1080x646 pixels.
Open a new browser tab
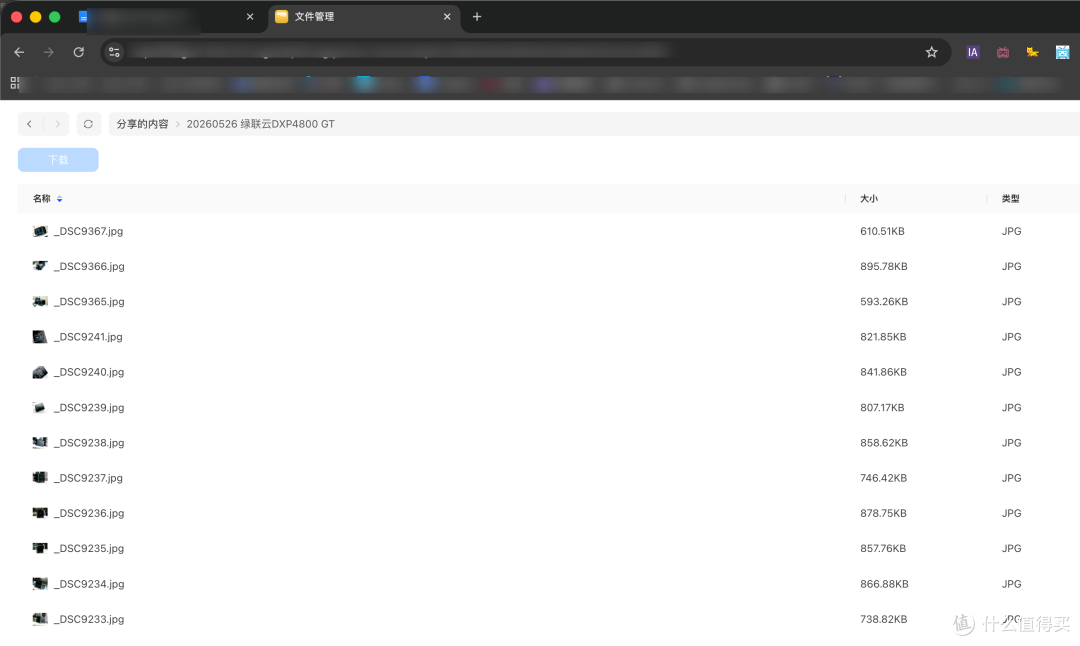477,17
